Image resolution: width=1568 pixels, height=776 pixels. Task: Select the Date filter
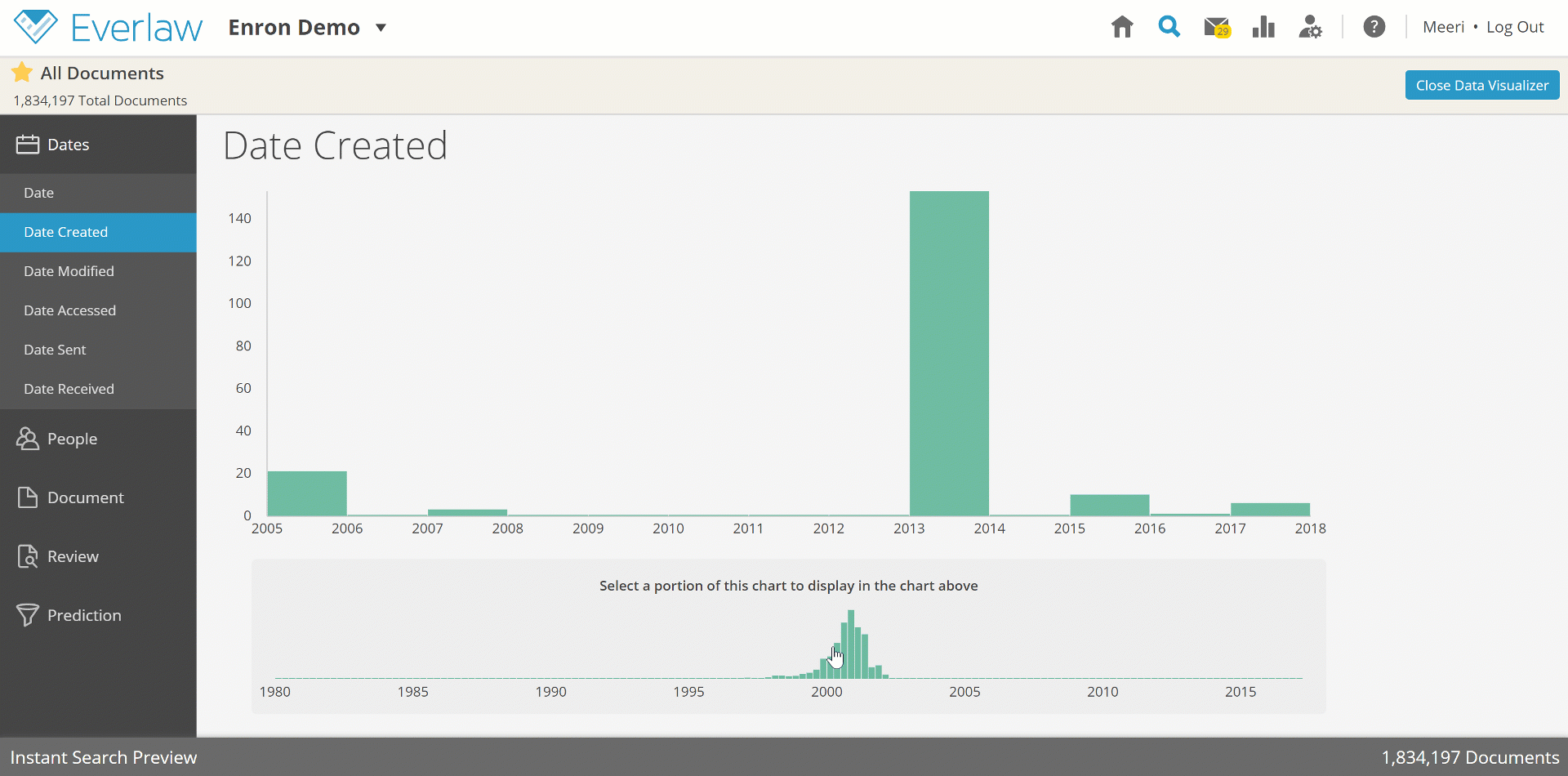click(98, 193)
